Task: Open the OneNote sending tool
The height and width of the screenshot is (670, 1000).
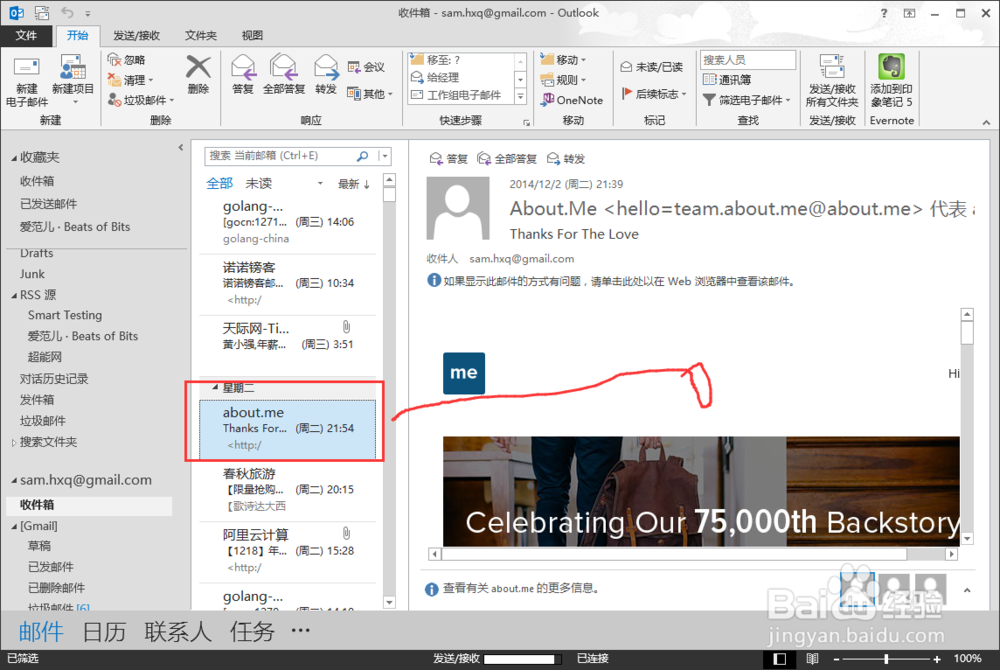Action: 572,100
